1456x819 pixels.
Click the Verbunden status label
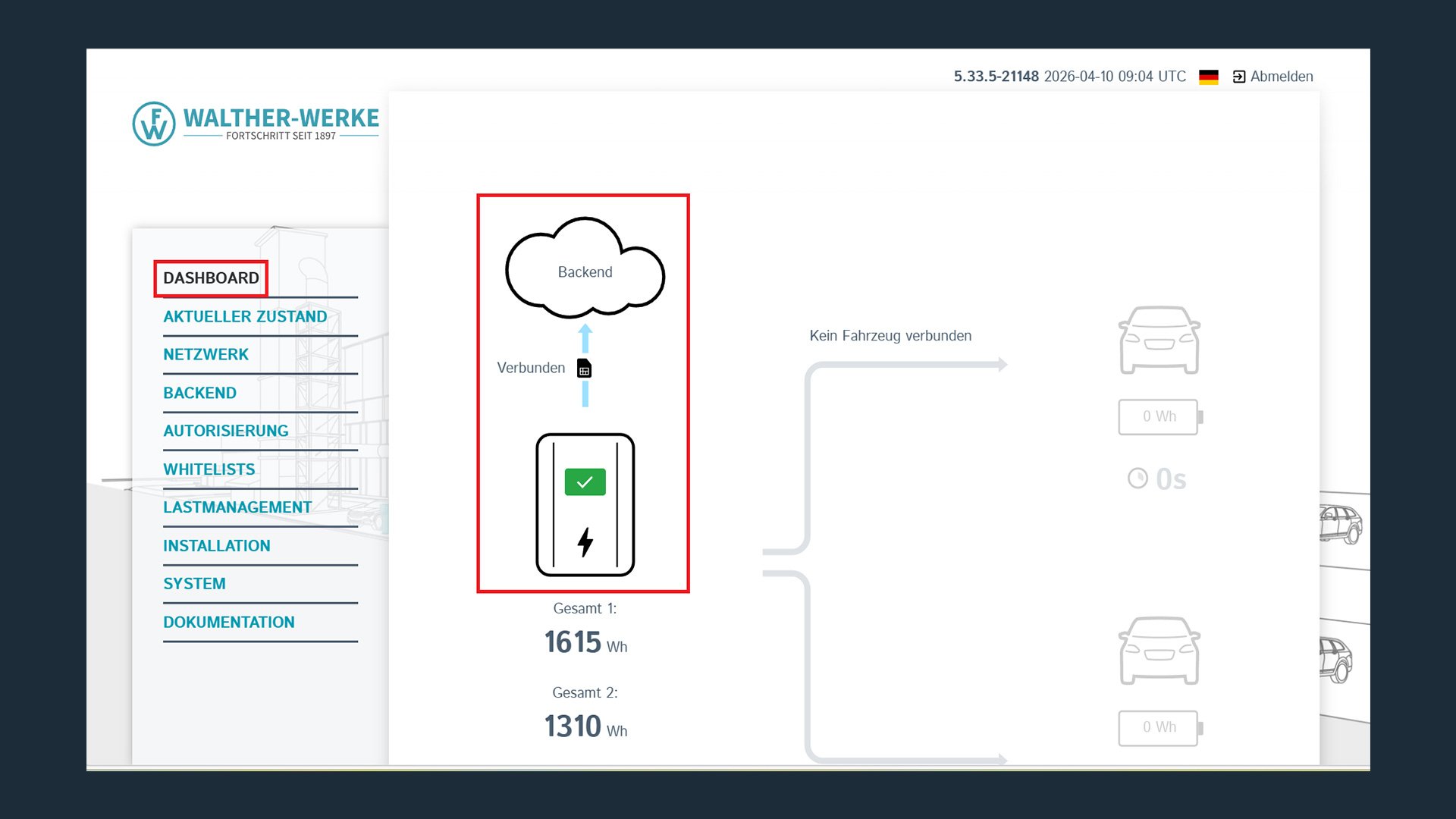coord(531,368)
